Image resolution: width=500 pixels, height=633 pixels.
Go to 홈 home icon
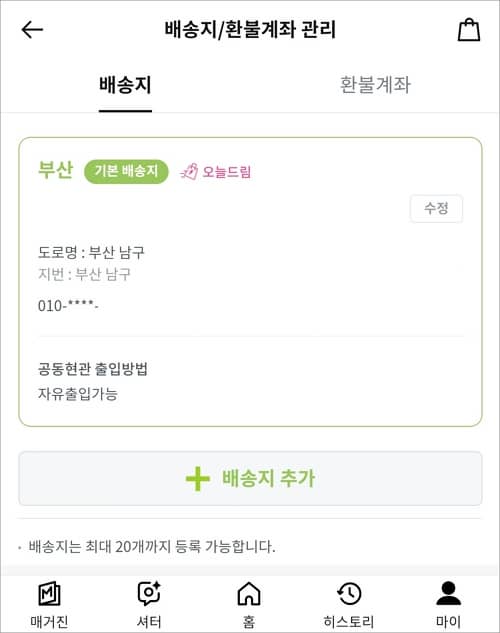249,593
